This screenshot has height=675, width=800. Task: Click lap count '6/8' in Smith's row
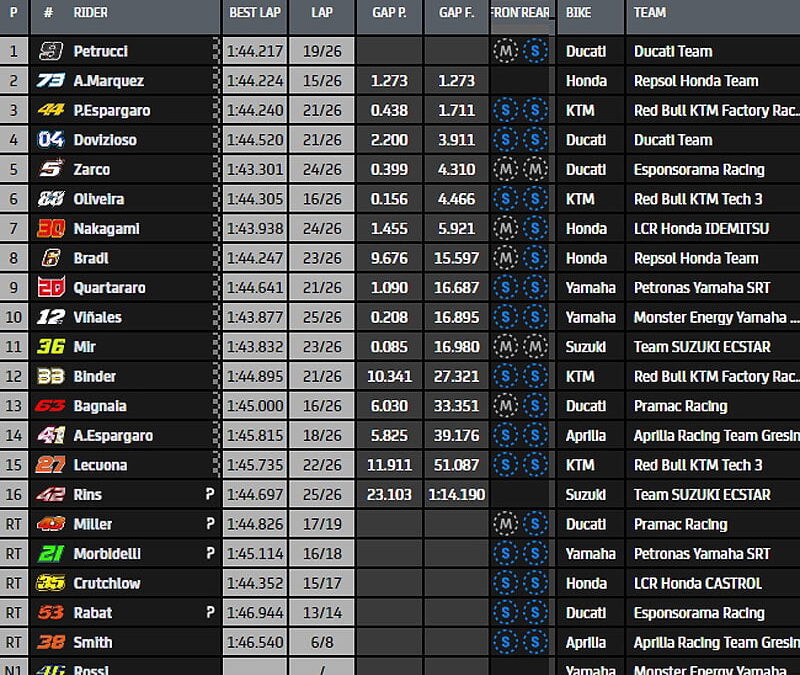click(x=322, y=642)
